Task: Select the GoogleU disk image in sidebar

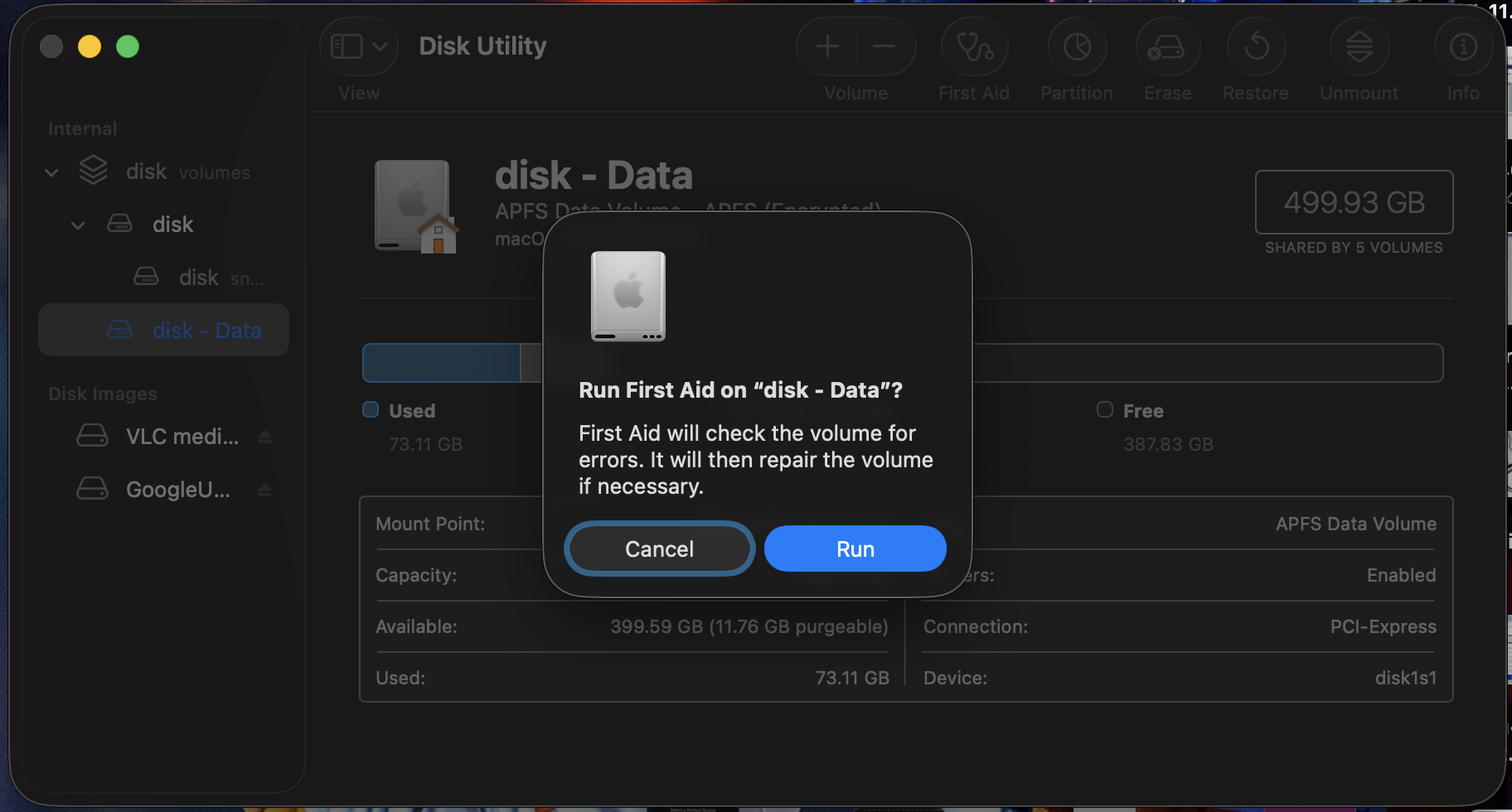Action: click(177, 489)
